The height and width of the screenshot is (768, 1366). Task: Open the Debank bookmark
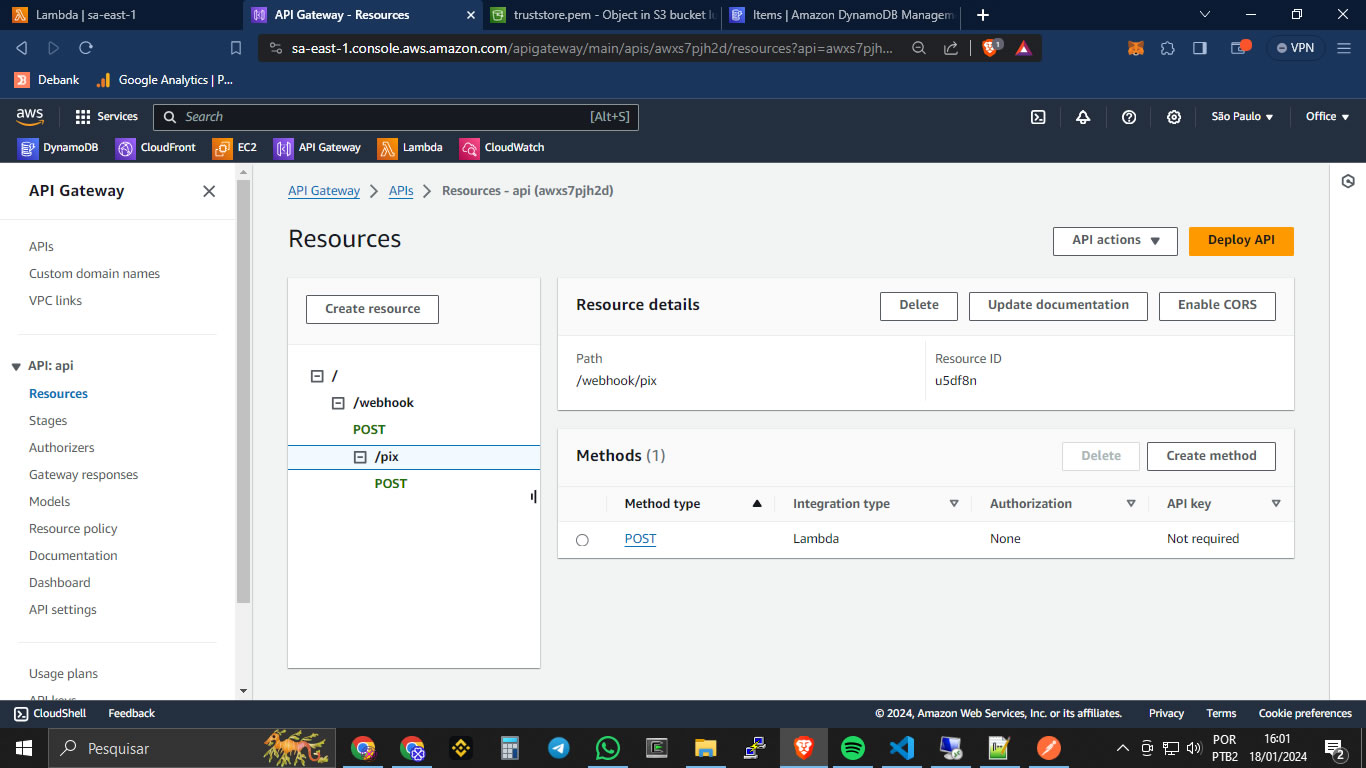pyautogui.click(x=47, y=80)
